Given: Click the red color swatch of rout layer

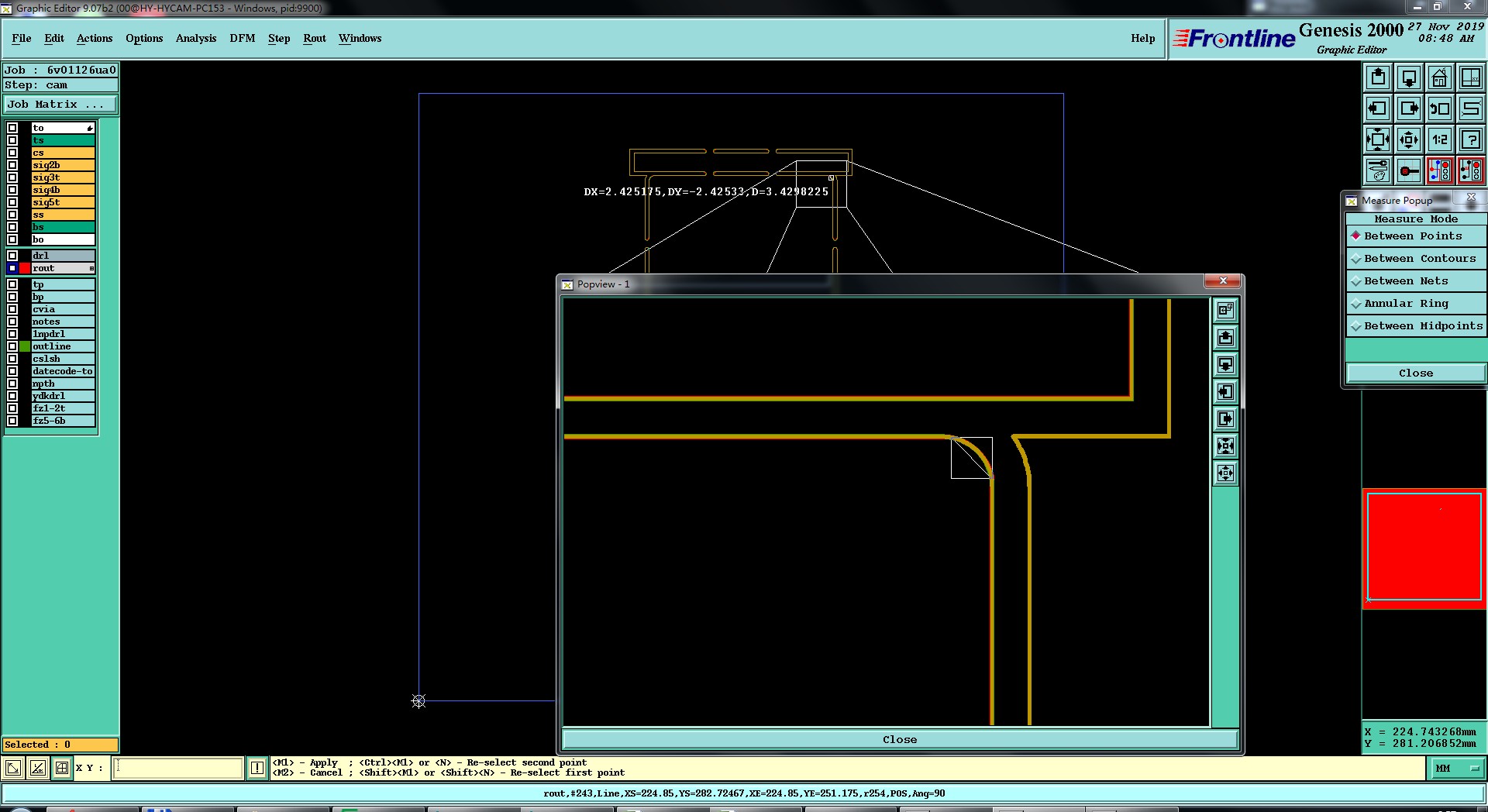Looking at the screenshot, I should pyautogui.click(x=25, y=268).
